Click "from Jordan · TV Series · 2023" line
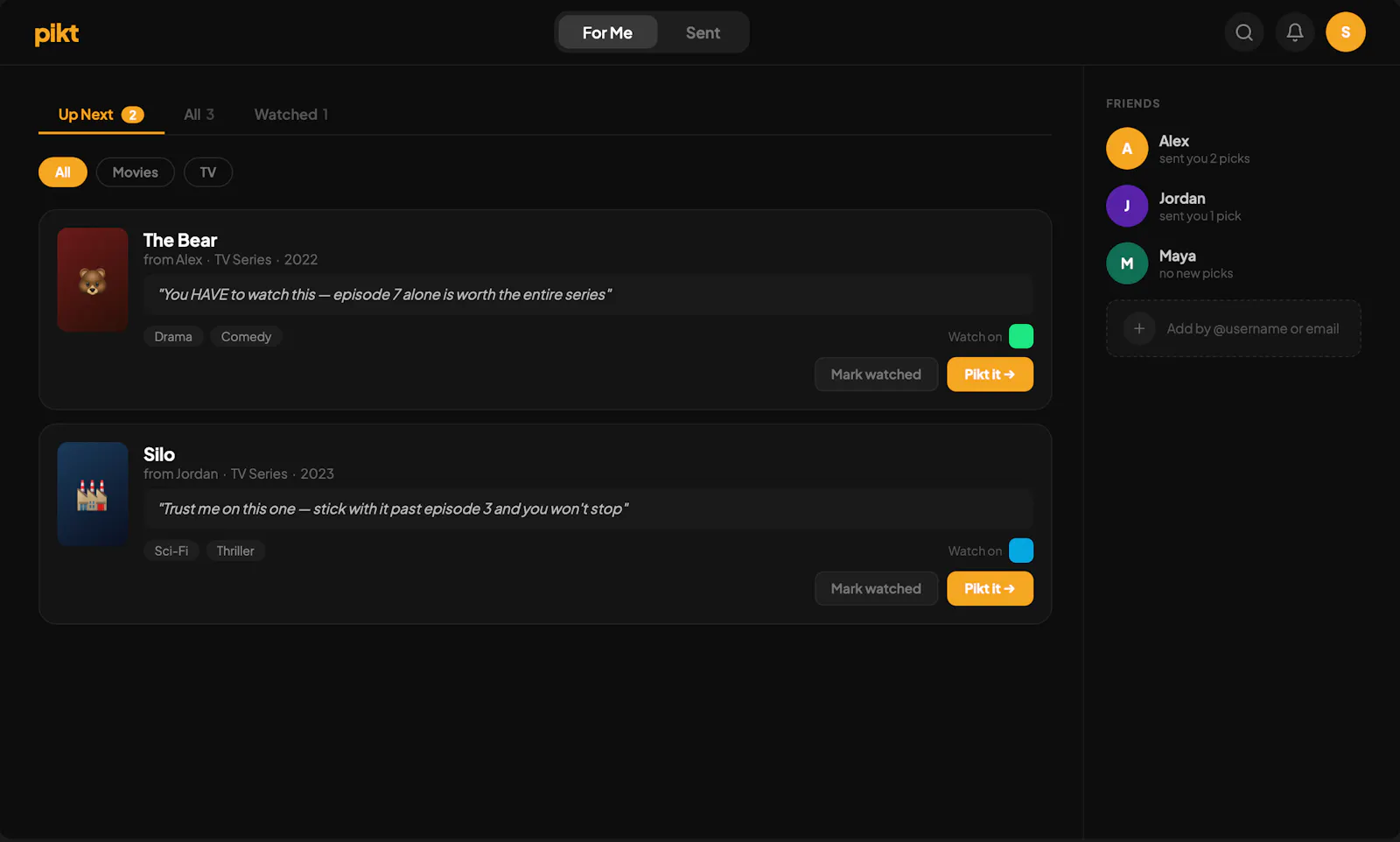1400x842 pixels. (239, 474)
